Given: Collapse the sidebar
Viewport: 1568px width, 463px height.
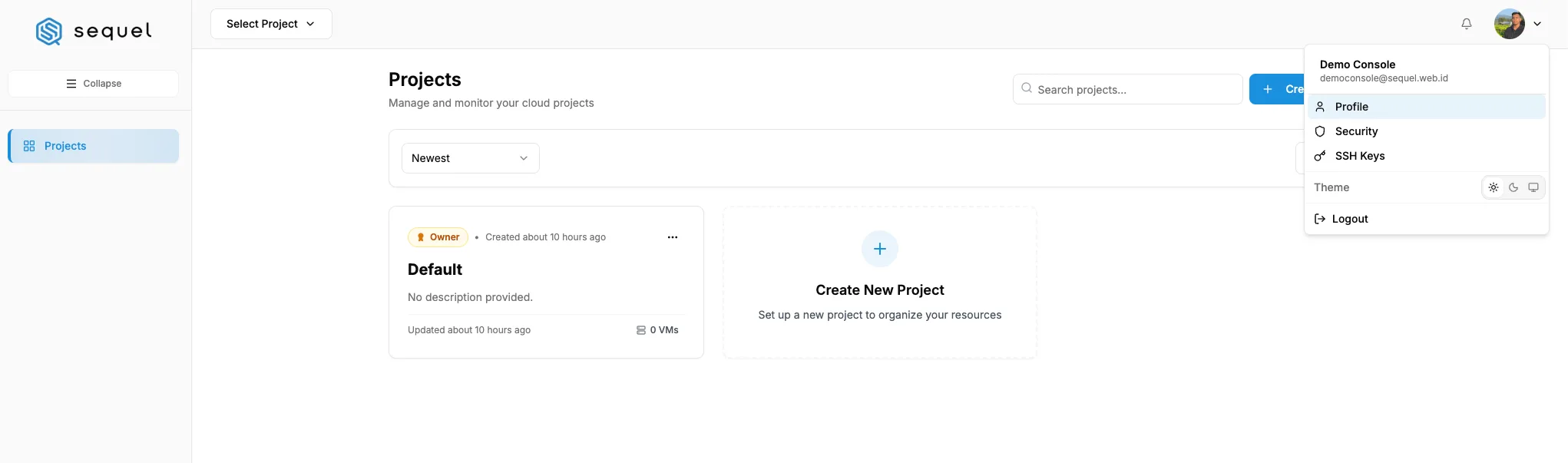Looking at the screenshot, I should click(94, 84).
